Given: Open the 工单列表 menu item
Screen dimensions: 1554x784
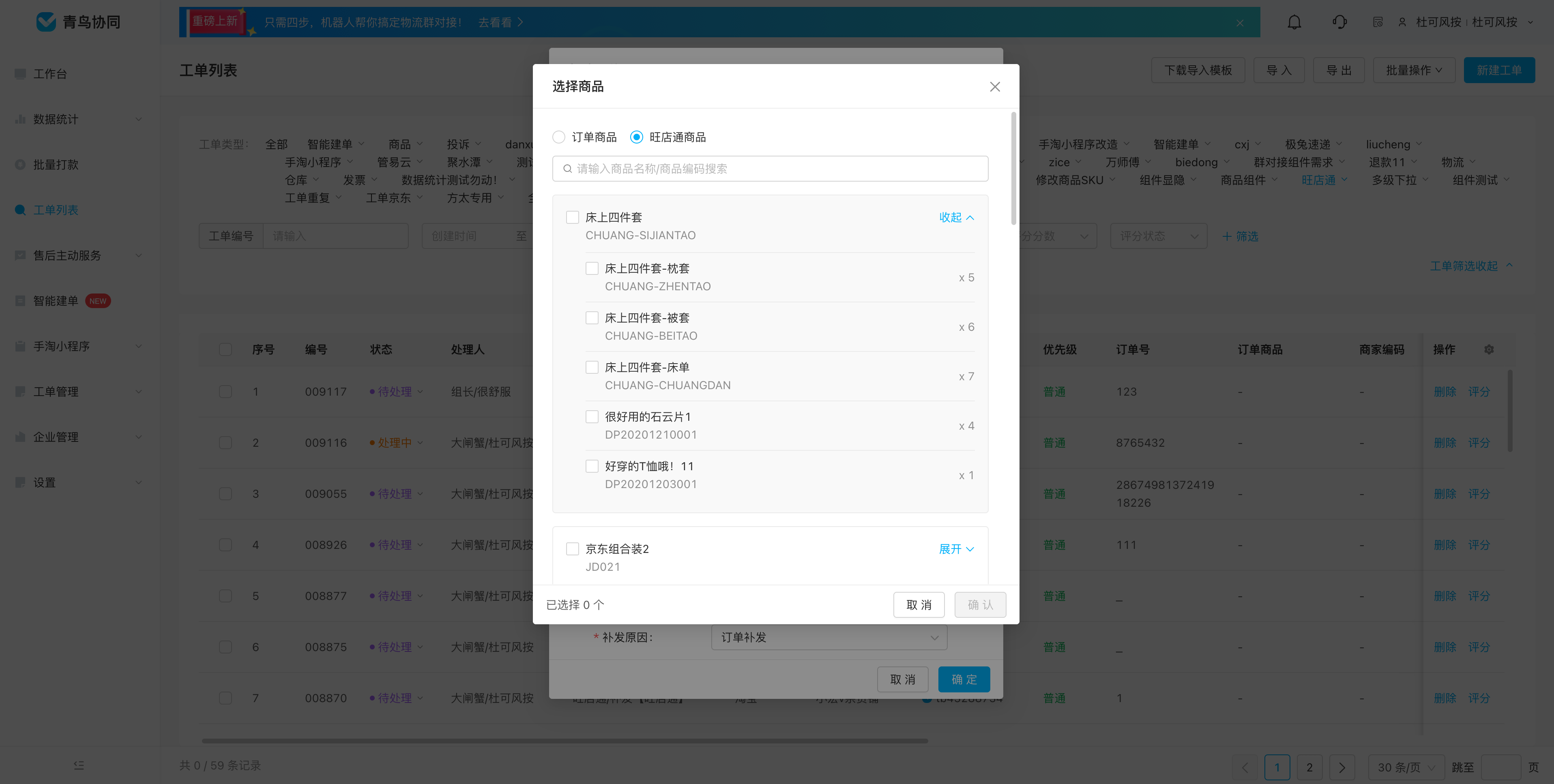Looking at the screenshot, I should point(56,210).
